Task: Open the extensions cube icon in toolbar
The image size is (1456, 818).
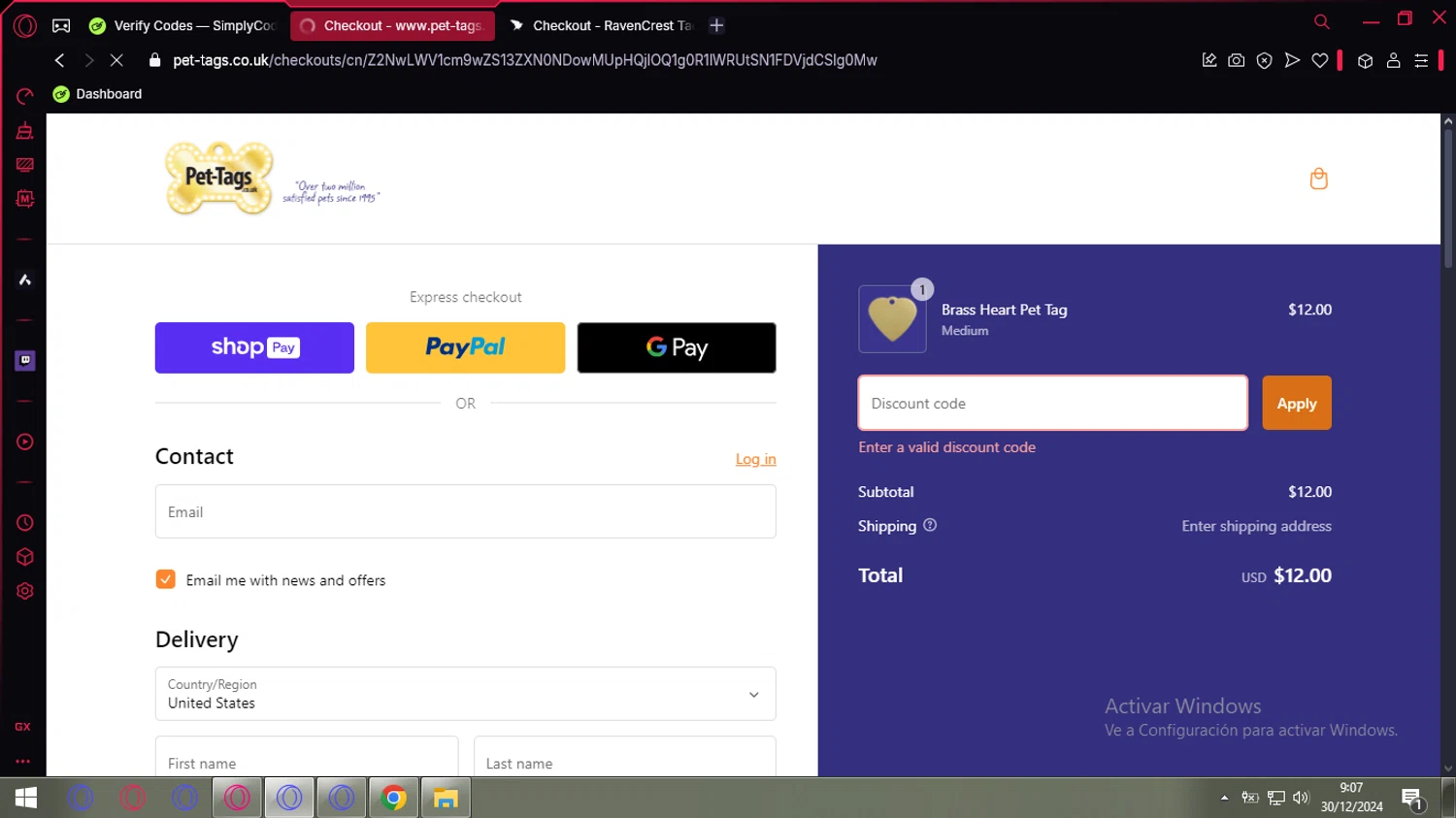Action: click(1365, 60)
